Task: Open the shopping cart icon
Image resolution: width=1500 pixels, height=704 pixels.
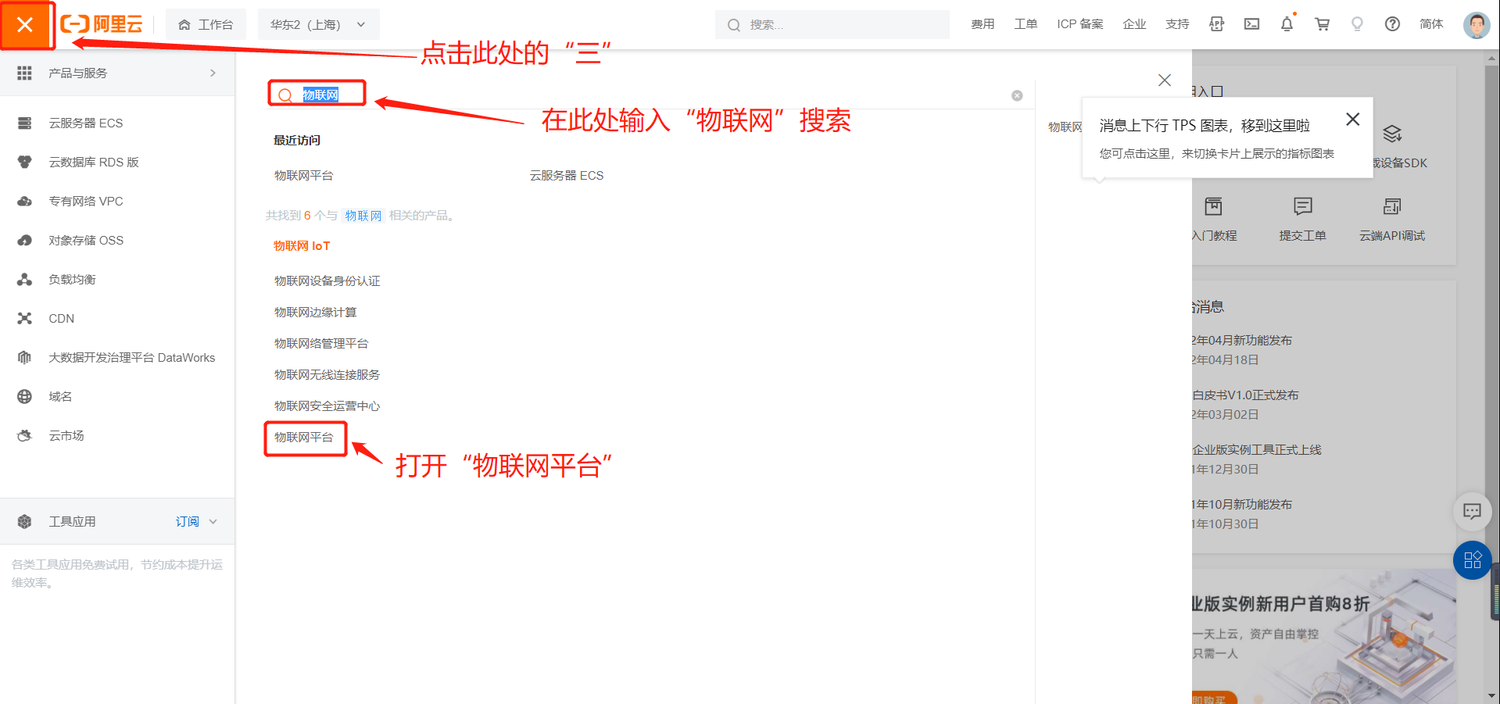Action: coord(1322,24)
